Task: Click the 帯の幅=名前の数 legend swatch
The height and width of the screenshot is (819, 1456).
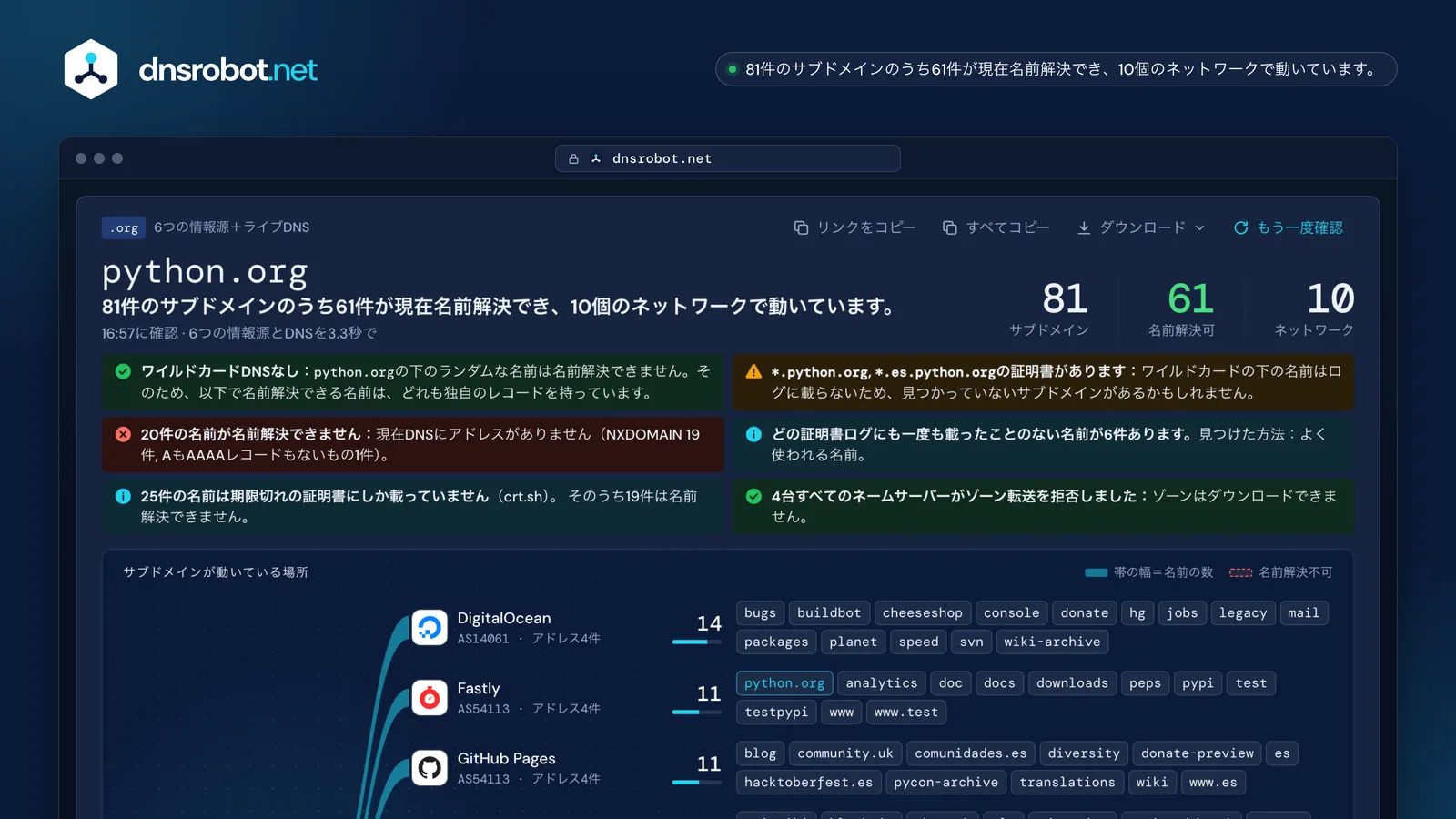Action: tap(1097, 572)
